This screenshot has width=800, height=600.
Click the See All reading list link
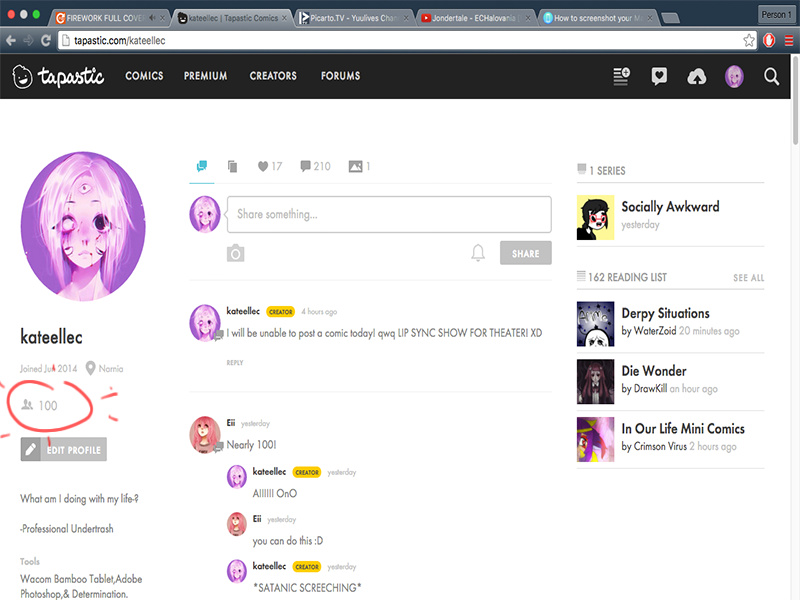[x=748, y=278]
